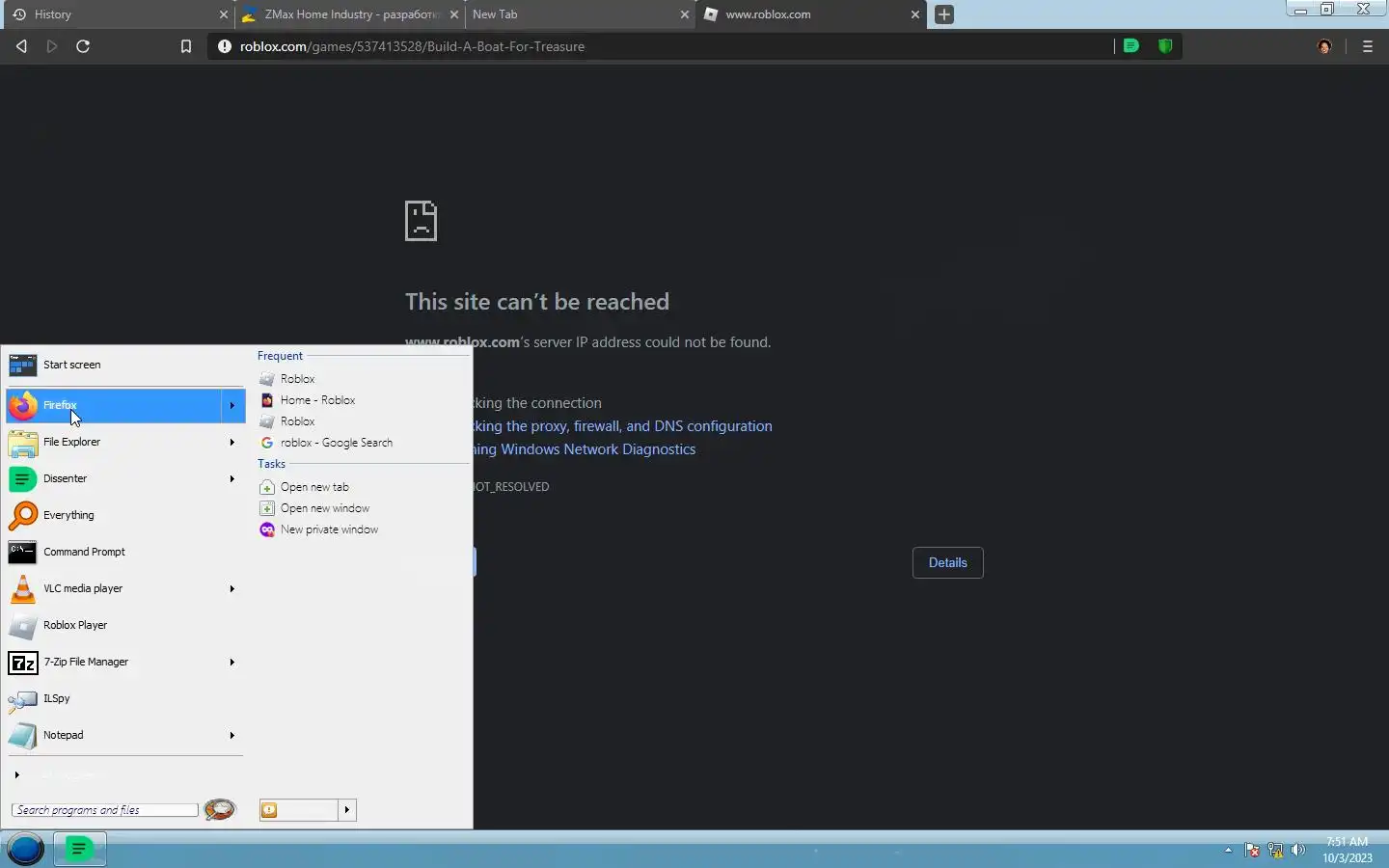Open Start screen from start menu
This screenshot has width=1389, height=868.
pyautogui.click(x=125, y=365)
